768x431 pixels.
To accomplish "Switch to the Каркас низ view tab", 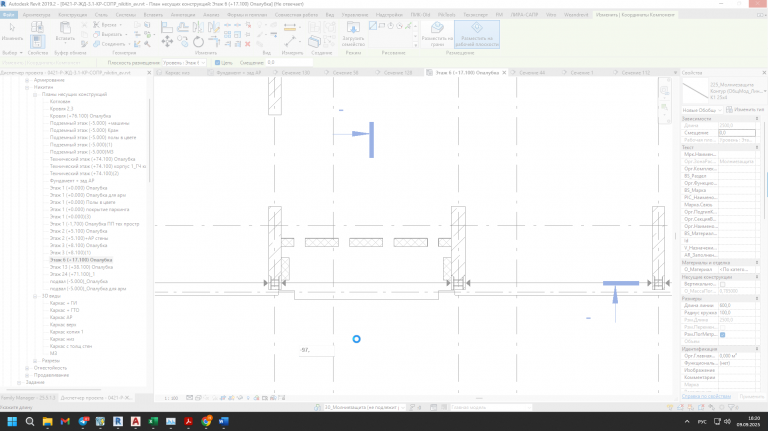I will tap(177, 72).
